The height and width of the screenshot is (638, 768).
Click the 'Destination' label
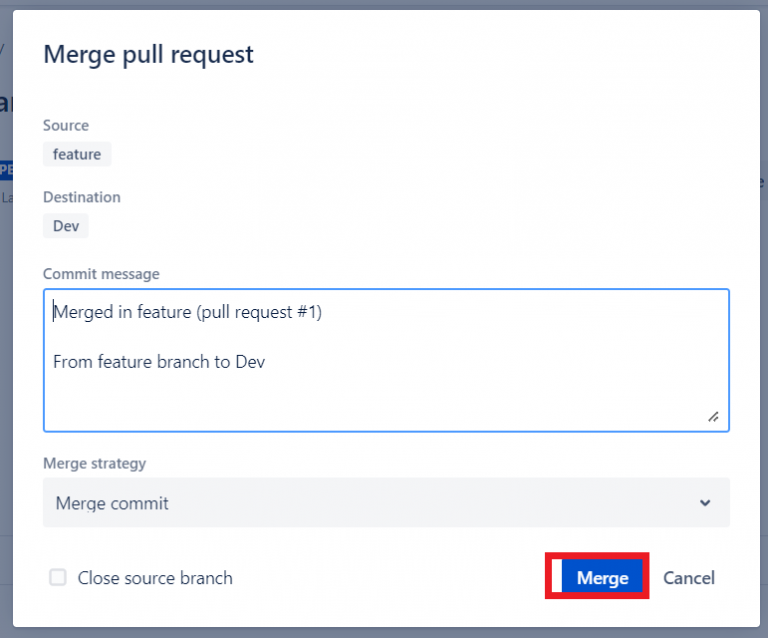[82, 198]
